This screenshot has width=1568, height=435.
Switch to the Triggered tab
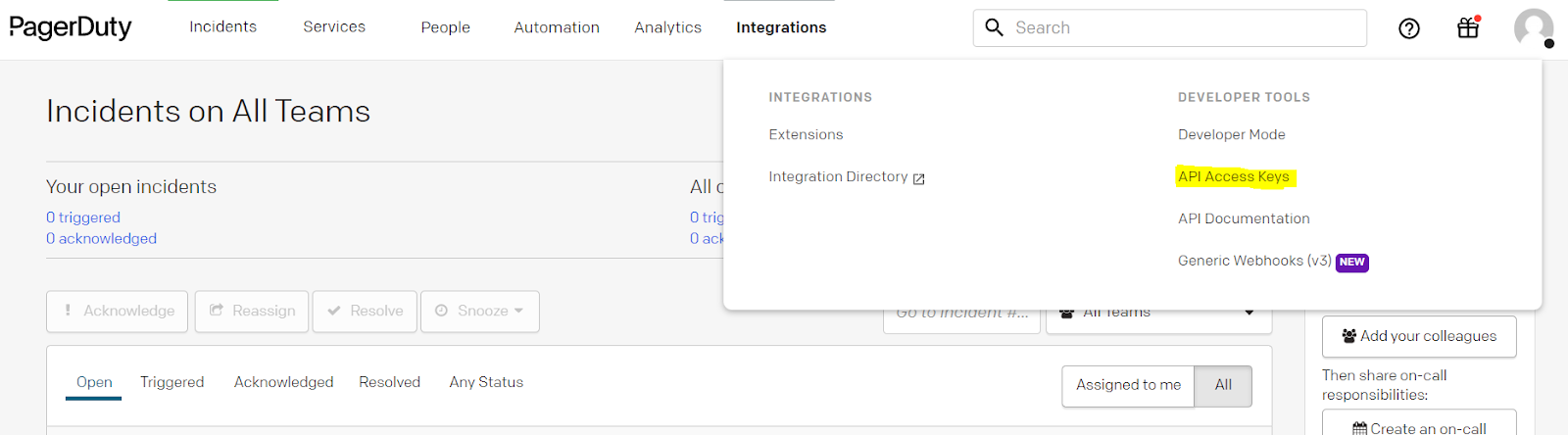[171, 382]
